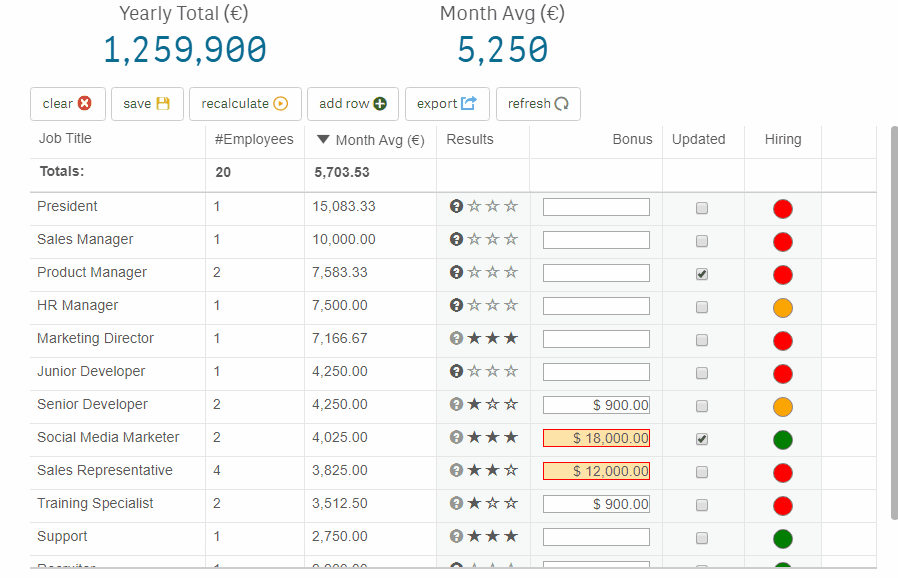Click Senior Developer's orange hiring dot
Screen dimensions: 898x578
783,407
